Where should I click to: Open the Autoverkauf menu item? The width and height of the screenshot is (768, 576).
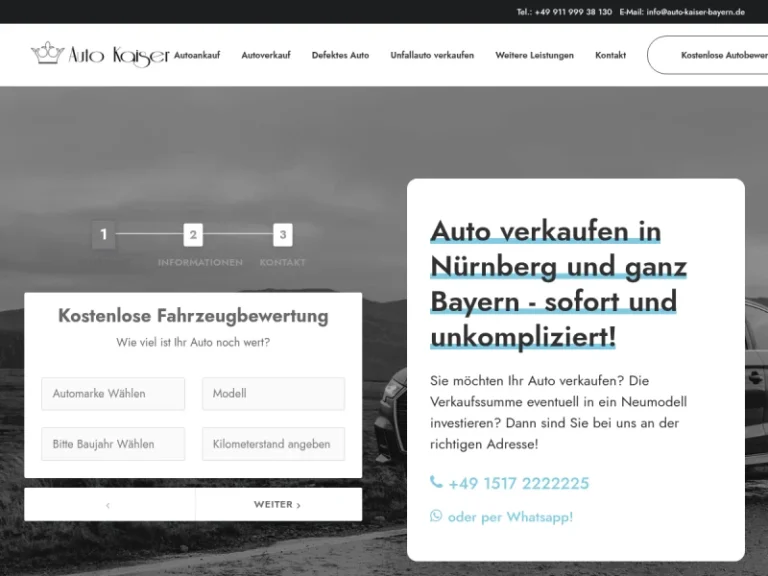[266, 55]
